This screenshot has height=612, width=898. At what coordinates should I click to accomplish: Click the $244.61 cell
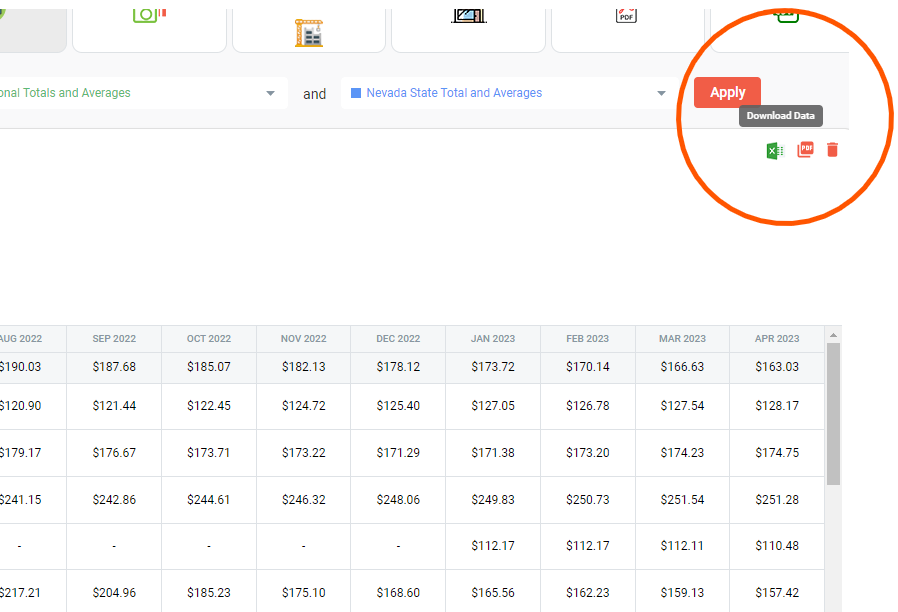click(209, 500)
